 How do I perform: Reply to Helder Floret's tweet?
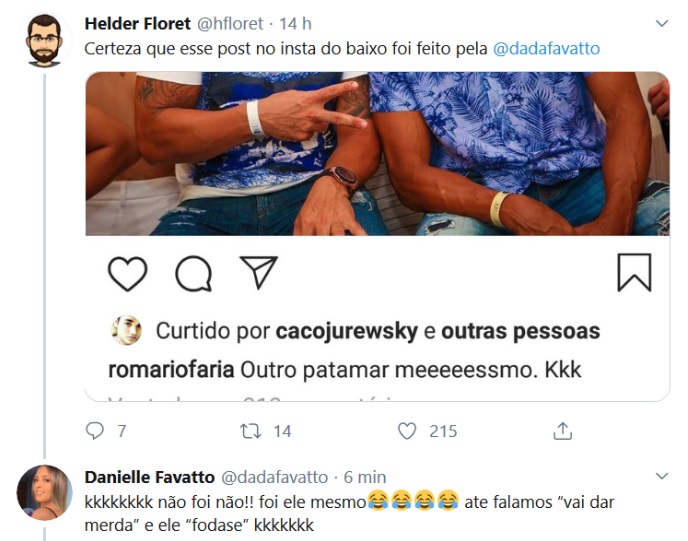[95, 431]
